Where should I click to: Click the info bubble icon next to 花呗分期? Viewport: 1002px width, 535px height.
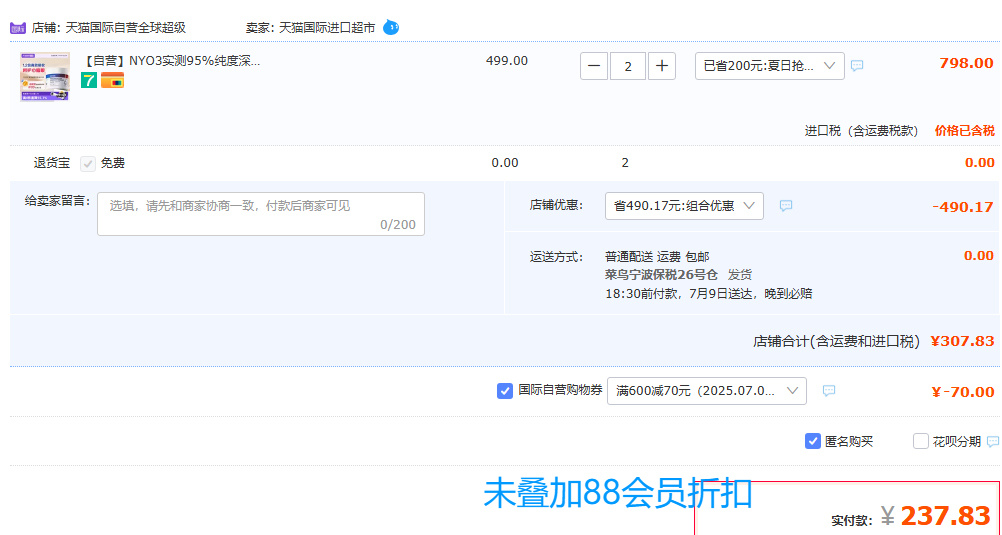coord(993,441)
